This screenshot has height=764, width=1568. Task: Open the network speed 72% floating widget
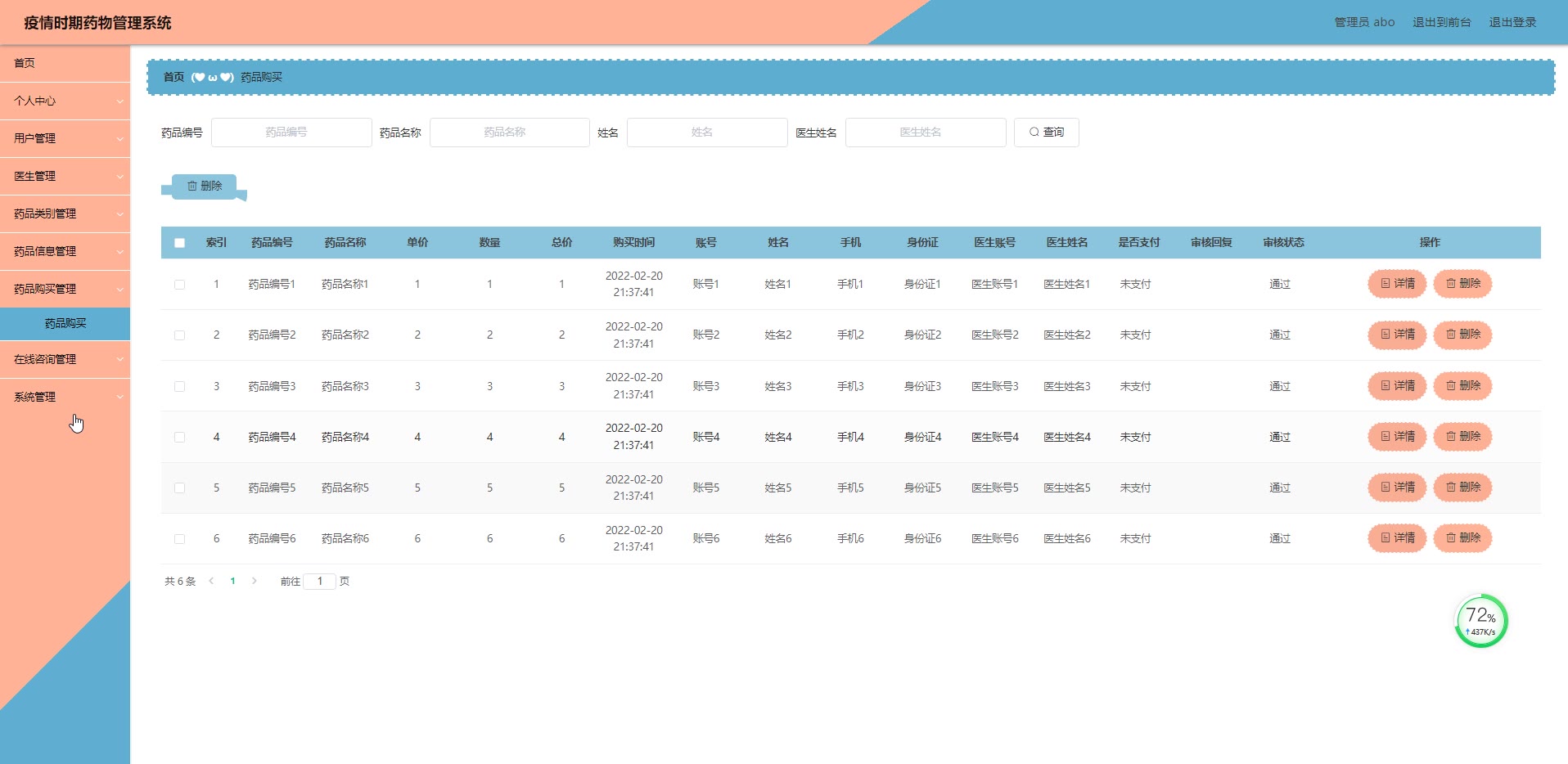pyautogui.click(x=1481, y=621)
